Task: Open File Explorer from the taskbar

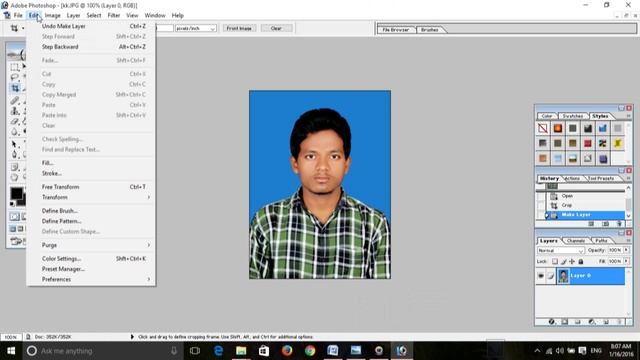Action: point(241,351)
